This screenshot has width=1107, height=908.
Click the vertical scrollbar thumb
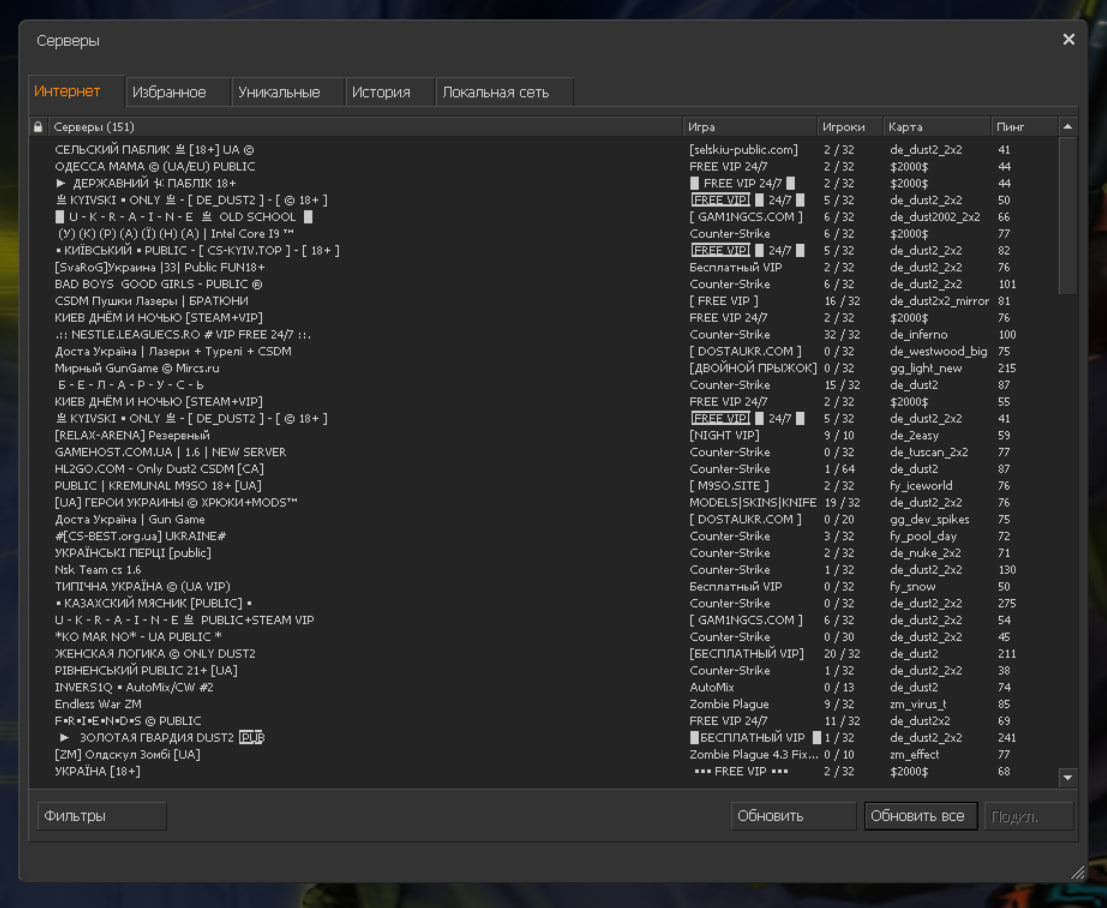[1067, 215]
